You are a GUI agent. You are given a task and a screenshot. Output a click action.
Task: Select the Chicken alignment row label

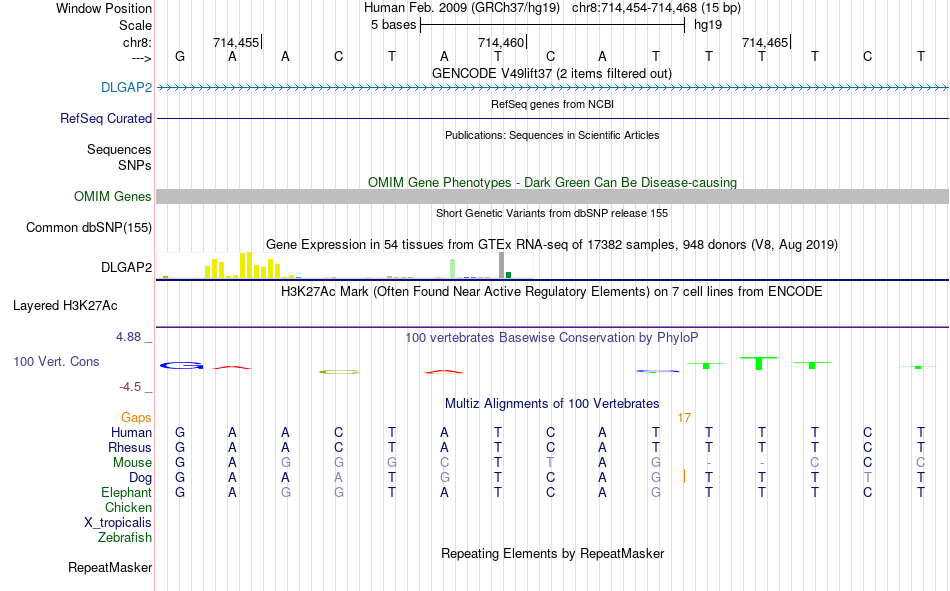pyautogui.click(x=128, y=507)
